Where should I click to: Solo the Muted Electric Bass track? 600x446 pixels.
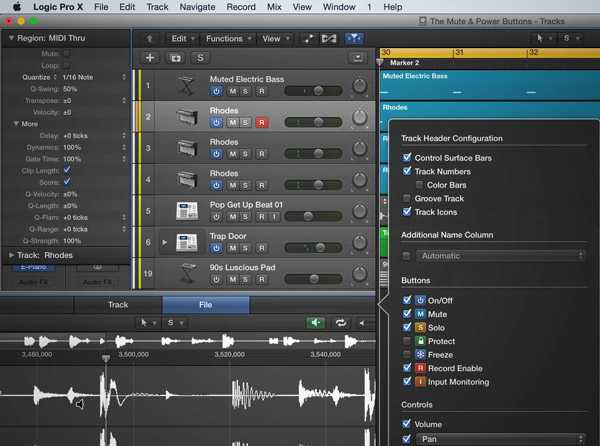(x=245, y=91)
